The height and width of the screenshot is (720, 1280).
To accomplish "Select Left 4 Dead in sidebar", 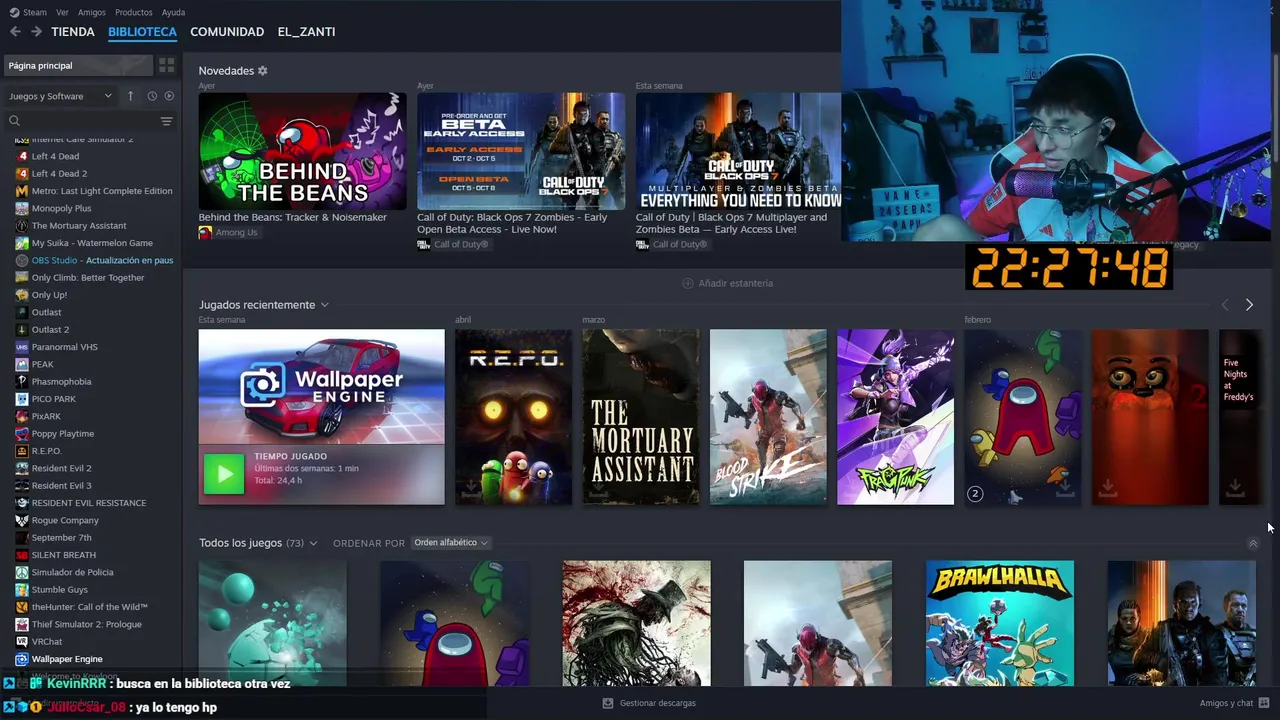I will point(55,156).
